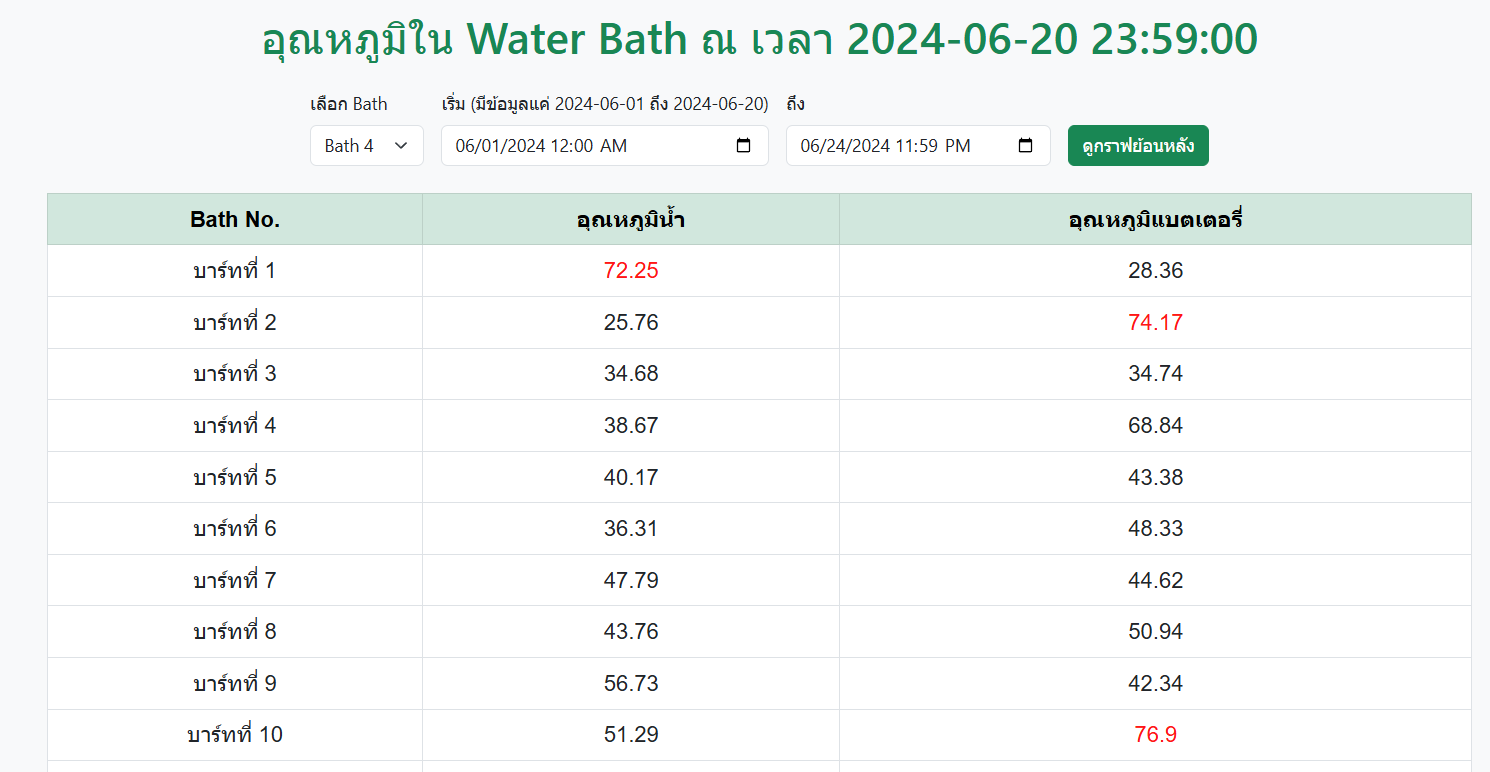
Task: Click water temperature value 40.17
Action: (x=631, y=478)
